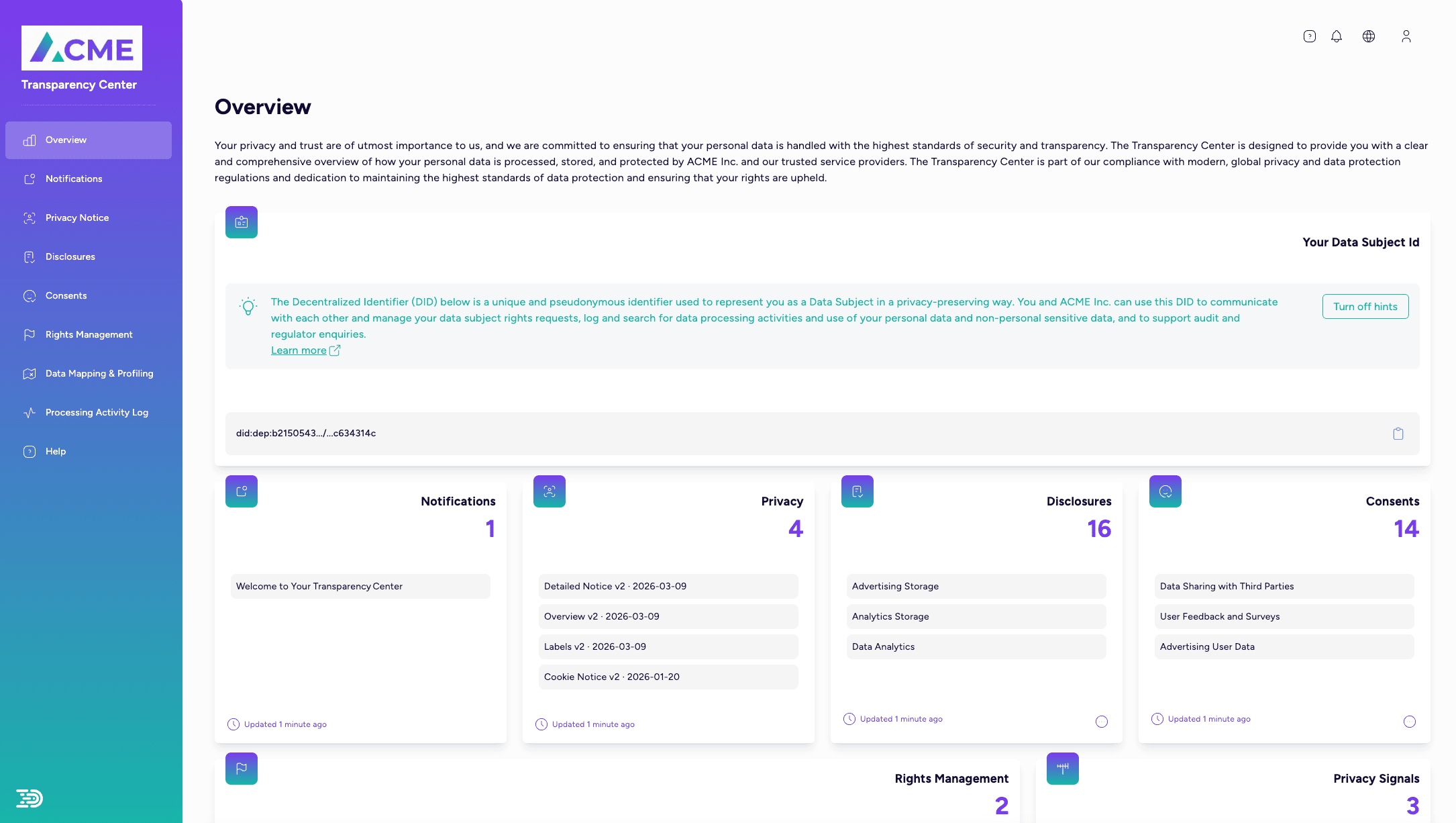Open Data Mapping & Profiling page
This screenshot has height=823, width=1456.
pyautogui.click(x=99, y=374)
